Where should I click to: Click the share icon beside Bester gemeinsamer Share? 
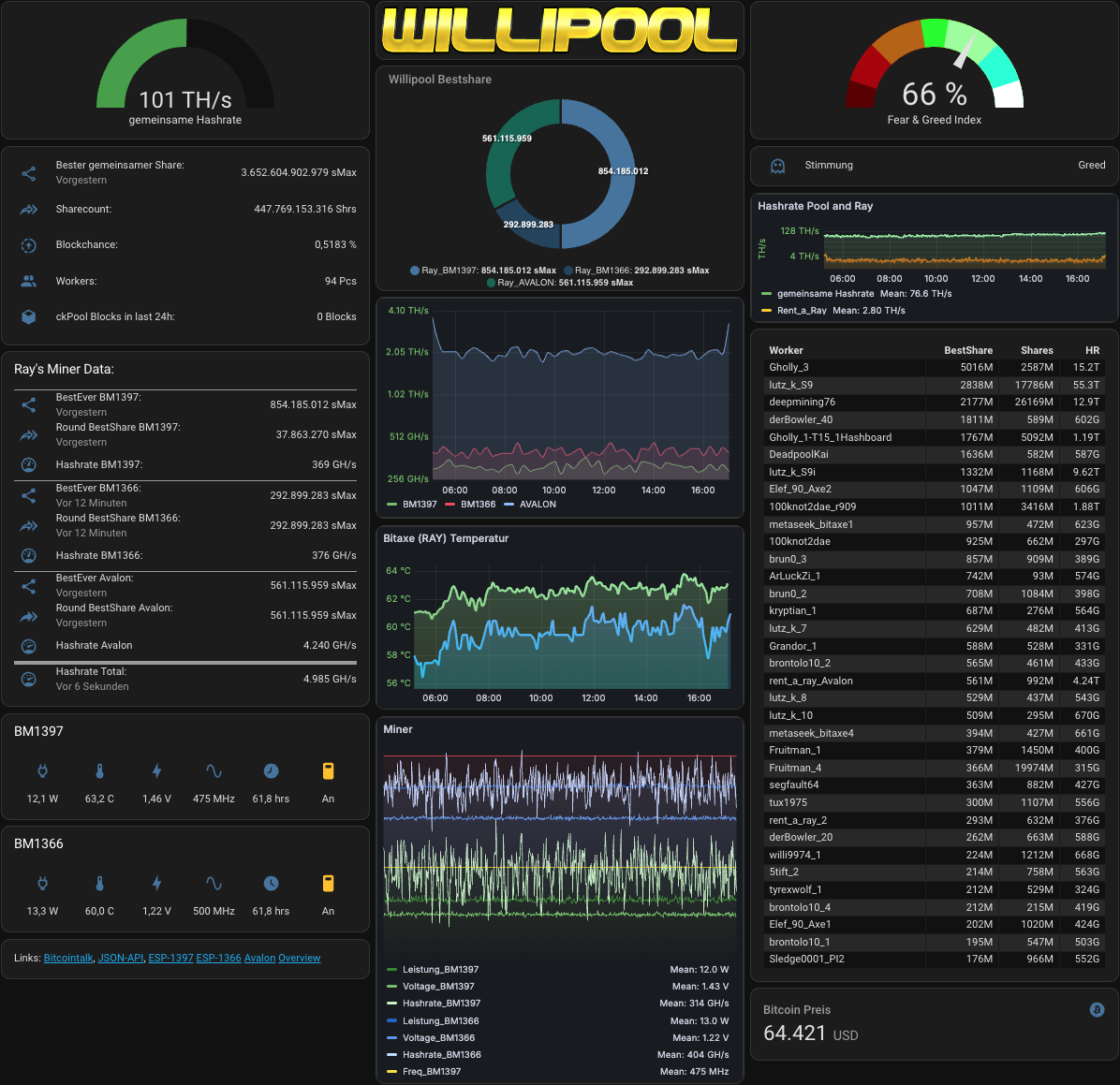click(29, 173)
